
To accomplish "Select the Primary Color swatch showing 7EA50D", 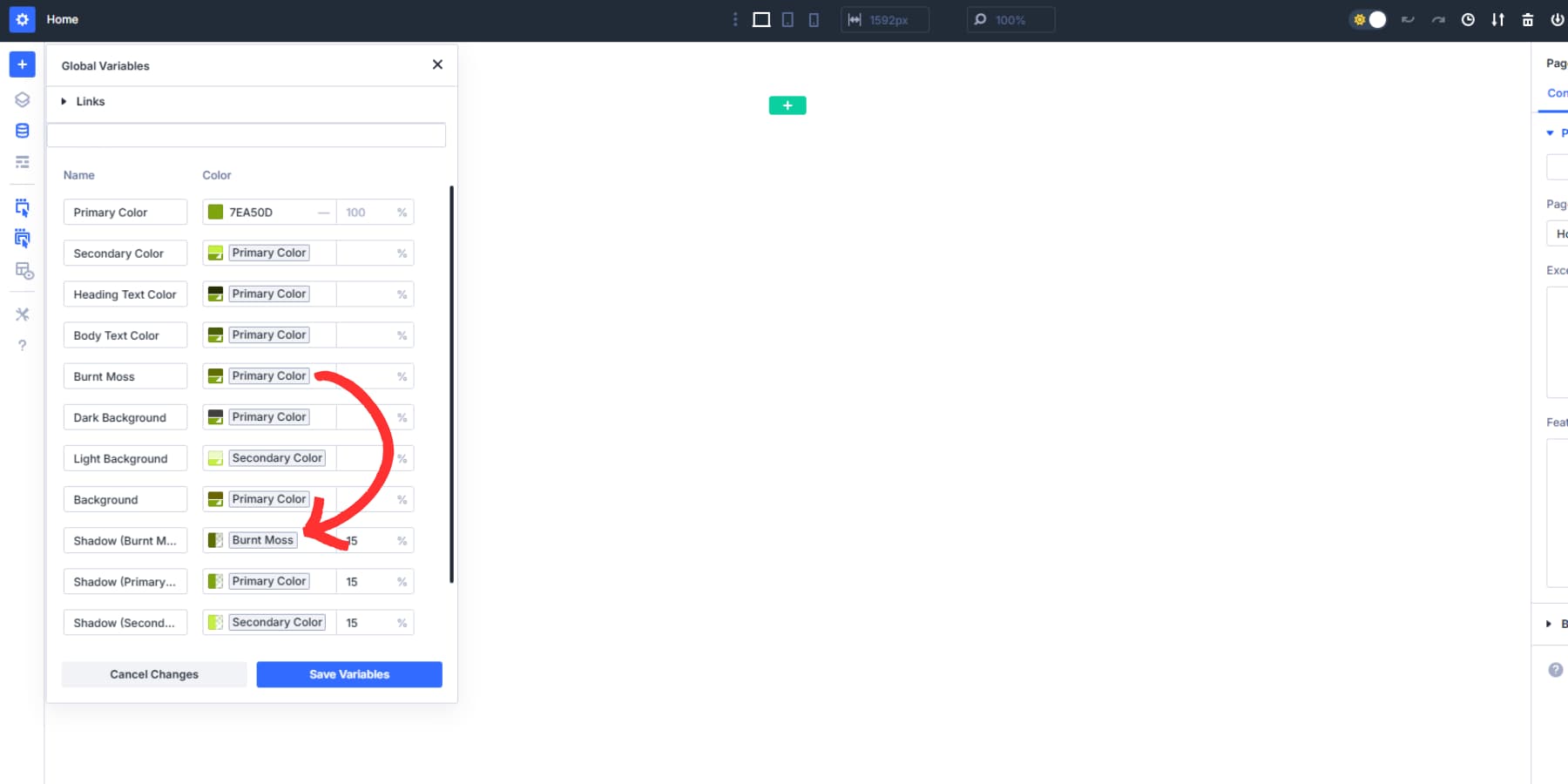I will point(214,212).
